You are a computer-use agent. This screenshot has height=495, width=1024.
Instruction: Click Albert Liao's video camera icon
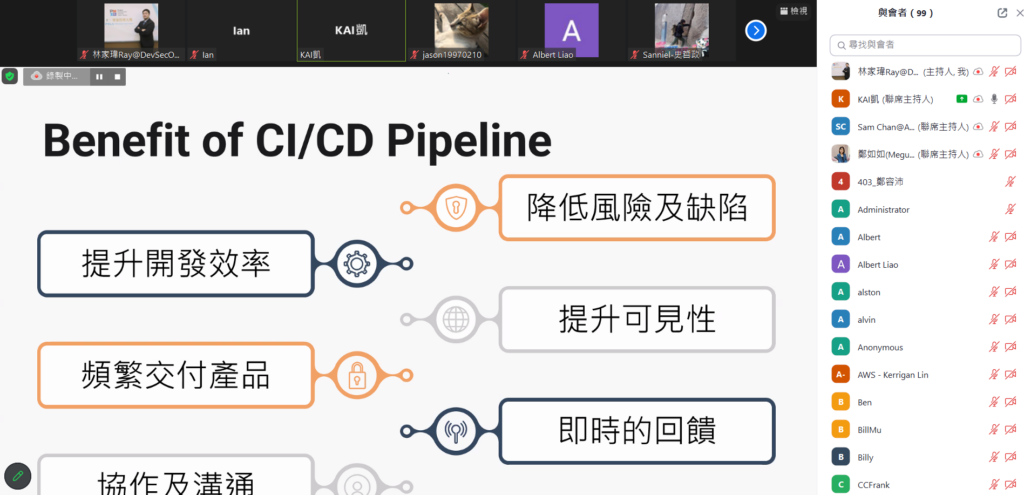[x=1011, y=264]
